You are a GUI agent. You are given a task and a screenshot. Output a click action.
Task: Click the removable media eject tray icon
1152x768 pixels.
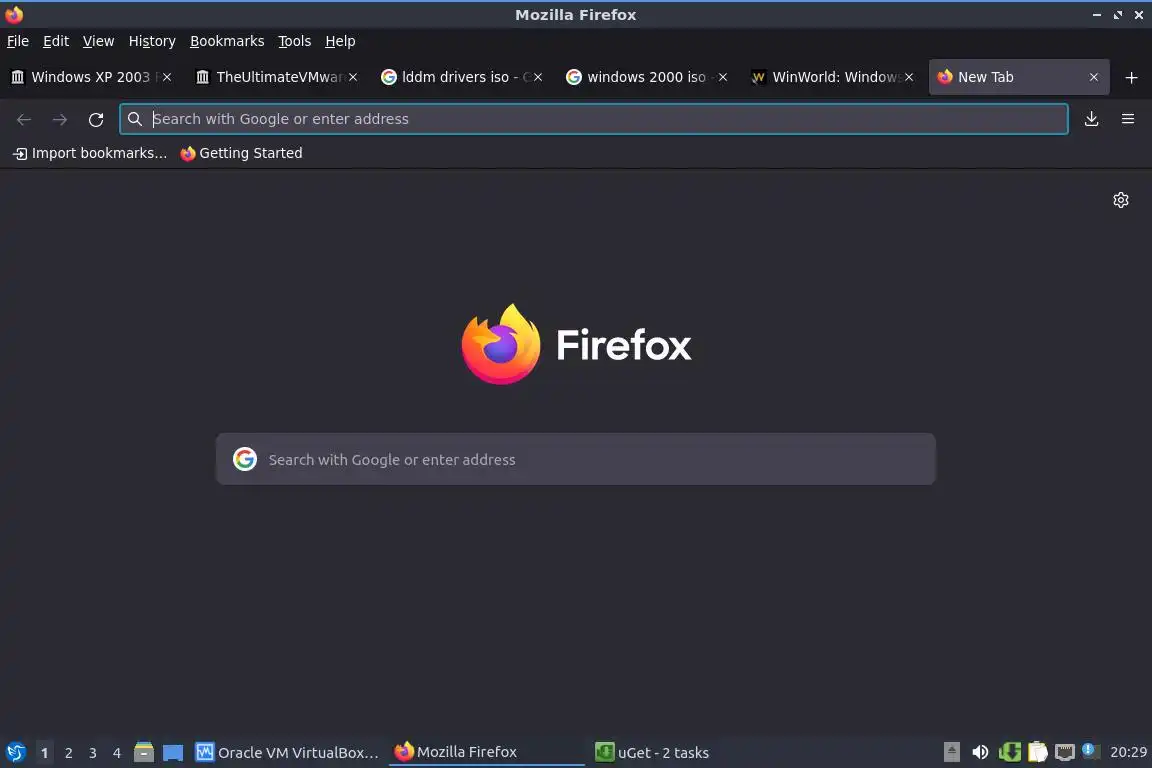point(951,752)
